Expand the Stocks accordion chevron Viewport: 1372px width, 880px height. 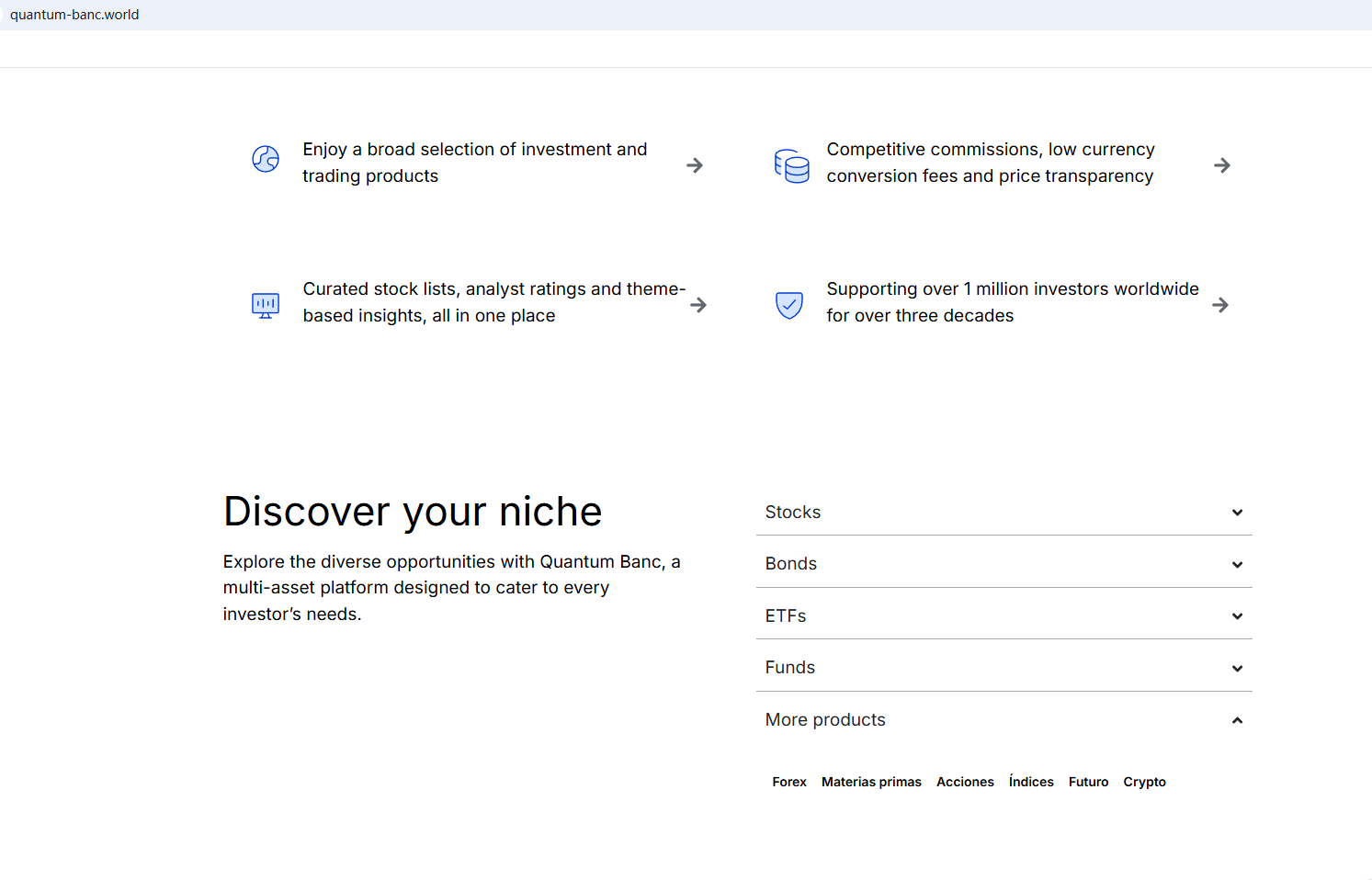click(x=1237, y=513)
